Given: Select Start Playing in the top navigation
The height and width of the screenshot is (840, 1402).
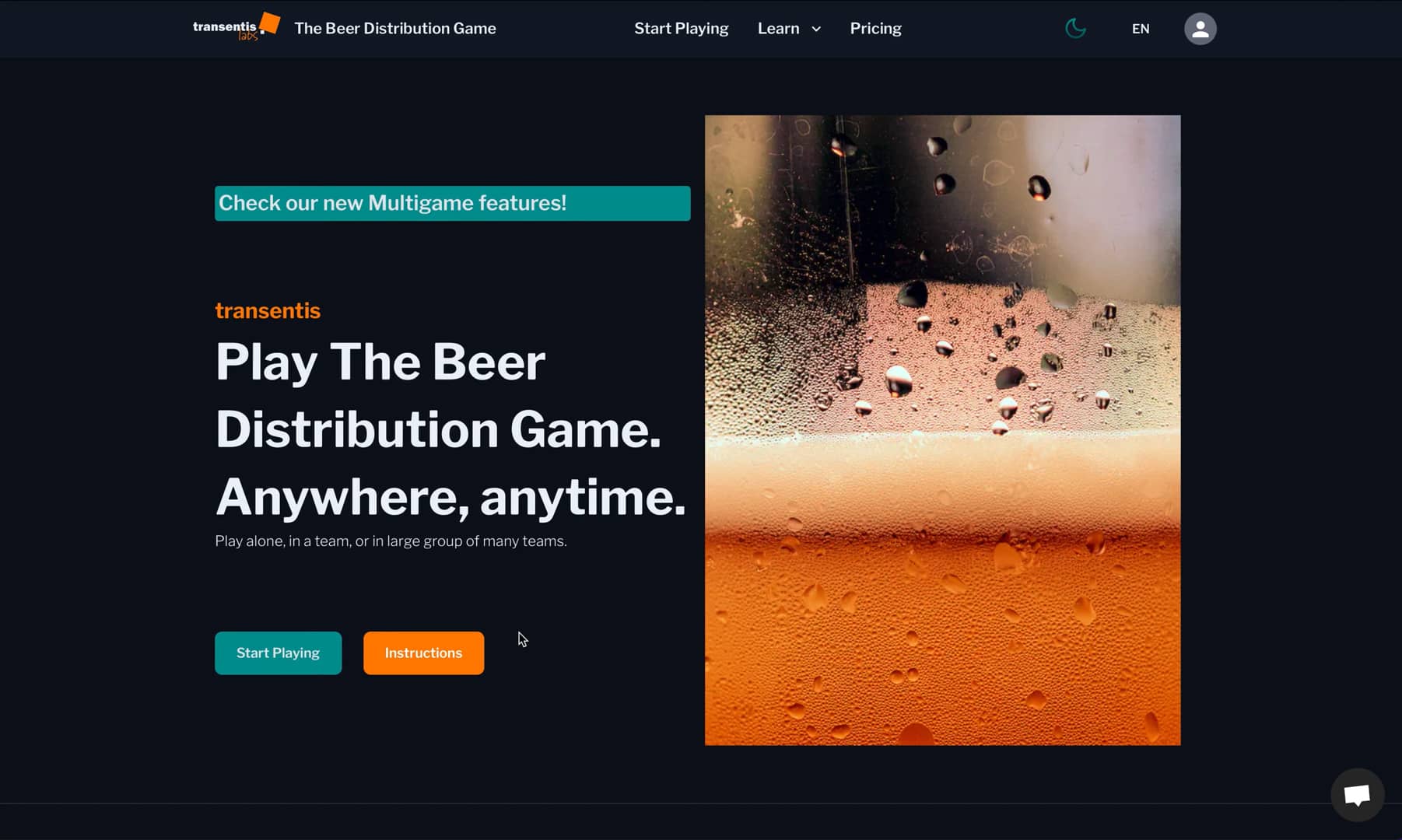Looking at the screenshot, I should 681,28.
